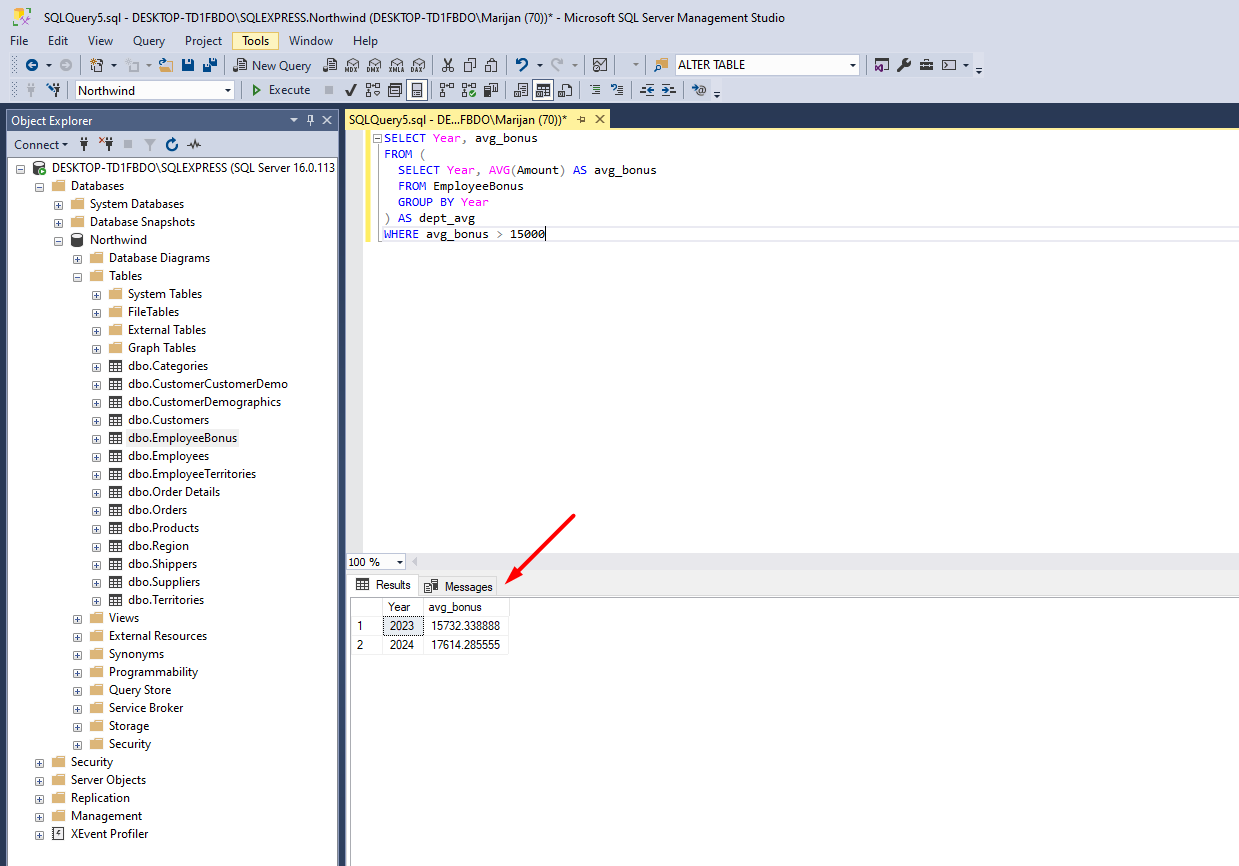
Task: Expand the Views folder
Action: [x=78, y=618]
